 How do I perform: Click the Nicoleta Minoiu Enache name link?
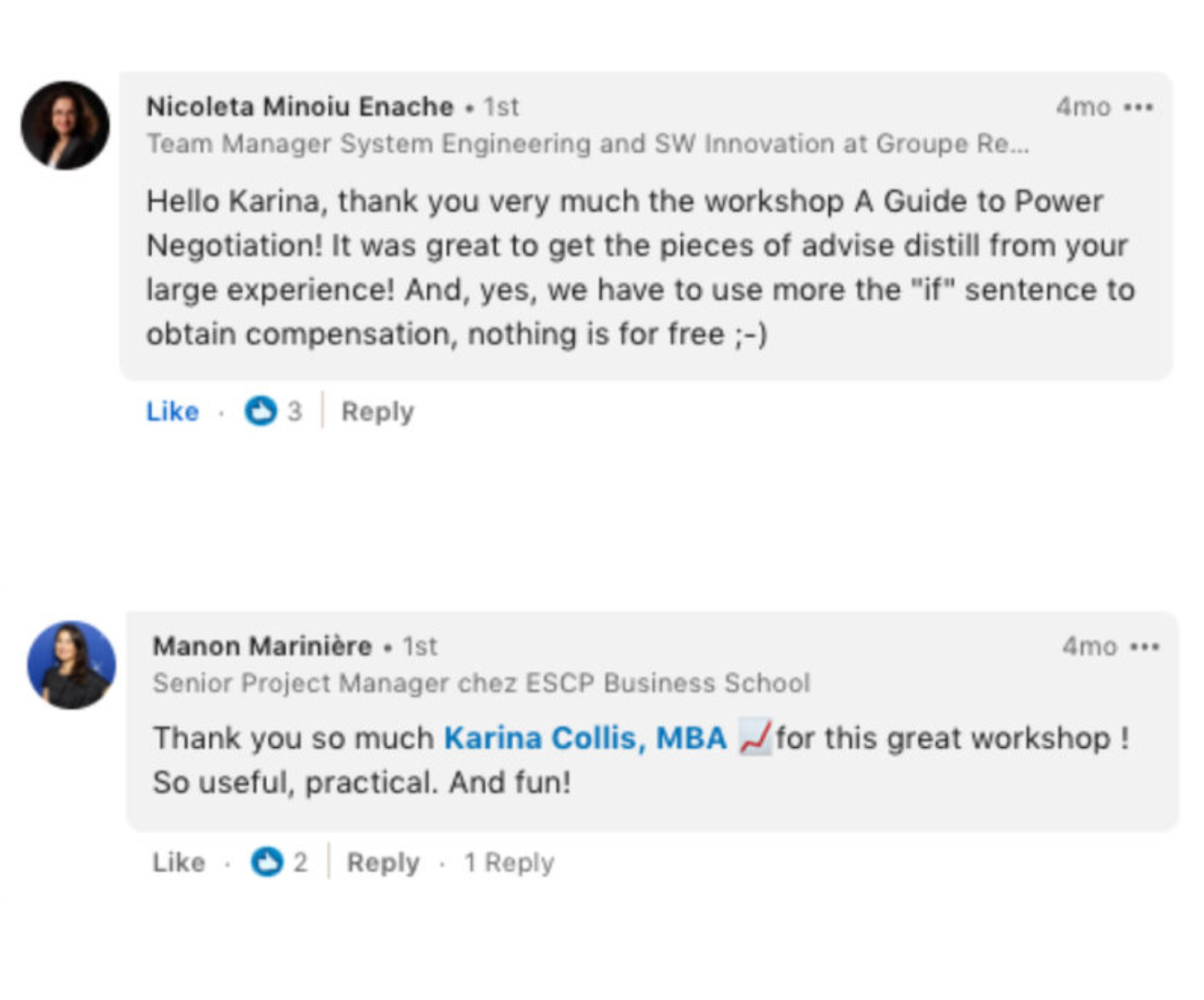point(300,107)
